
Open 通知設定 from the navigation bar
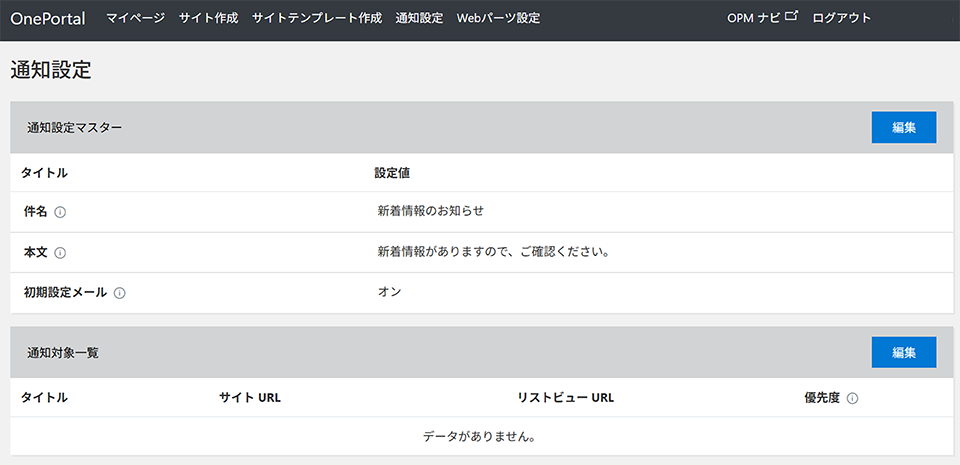pos(419,18)
